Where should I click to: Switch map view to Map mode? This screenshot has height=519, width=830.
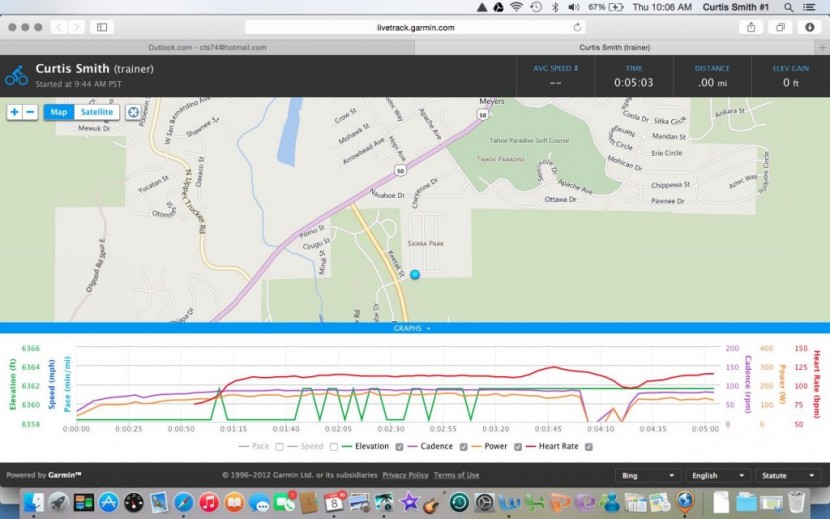(59, 112)
